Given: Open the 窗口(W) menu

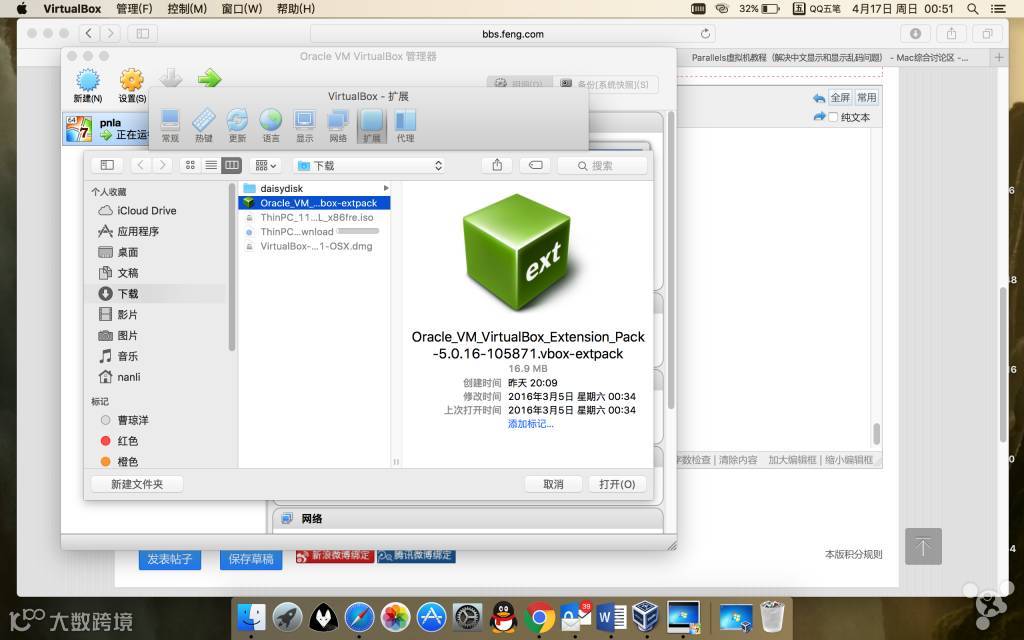Looking at the screenshot, I should pyautogui.click(x=242, y=8).
